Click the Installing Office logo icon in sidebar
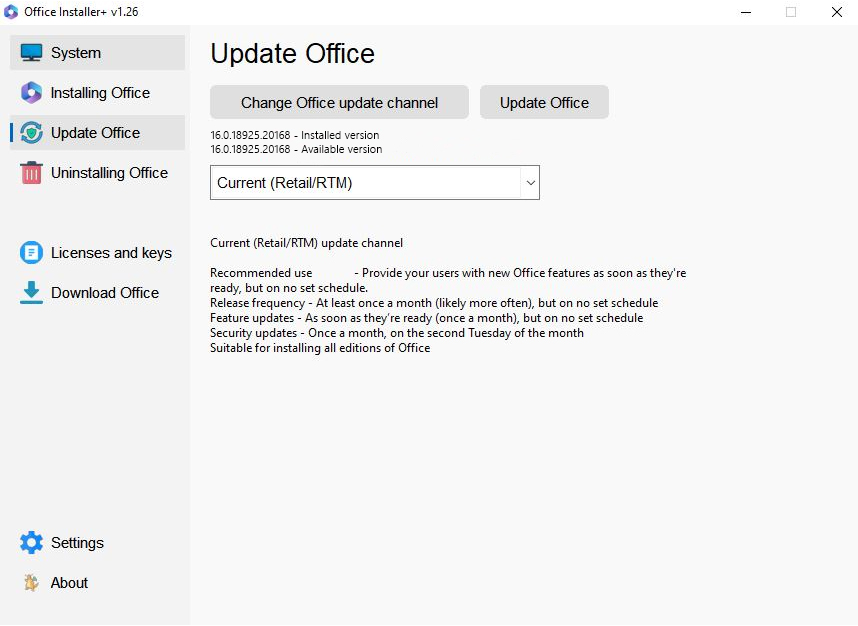 pyautogui.click(x=31, y=92)
